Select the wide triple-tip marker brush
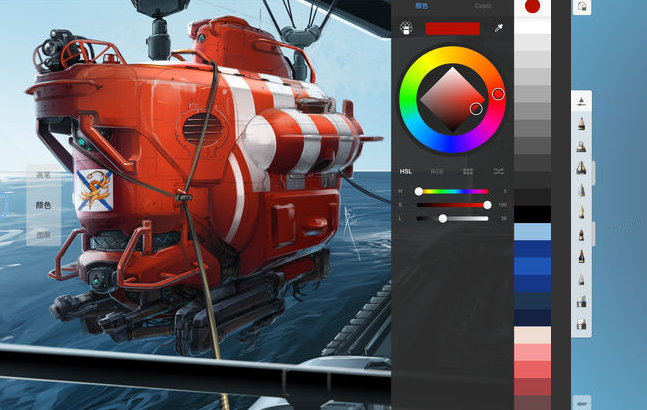The image size is (647, 410). [581, 168]
